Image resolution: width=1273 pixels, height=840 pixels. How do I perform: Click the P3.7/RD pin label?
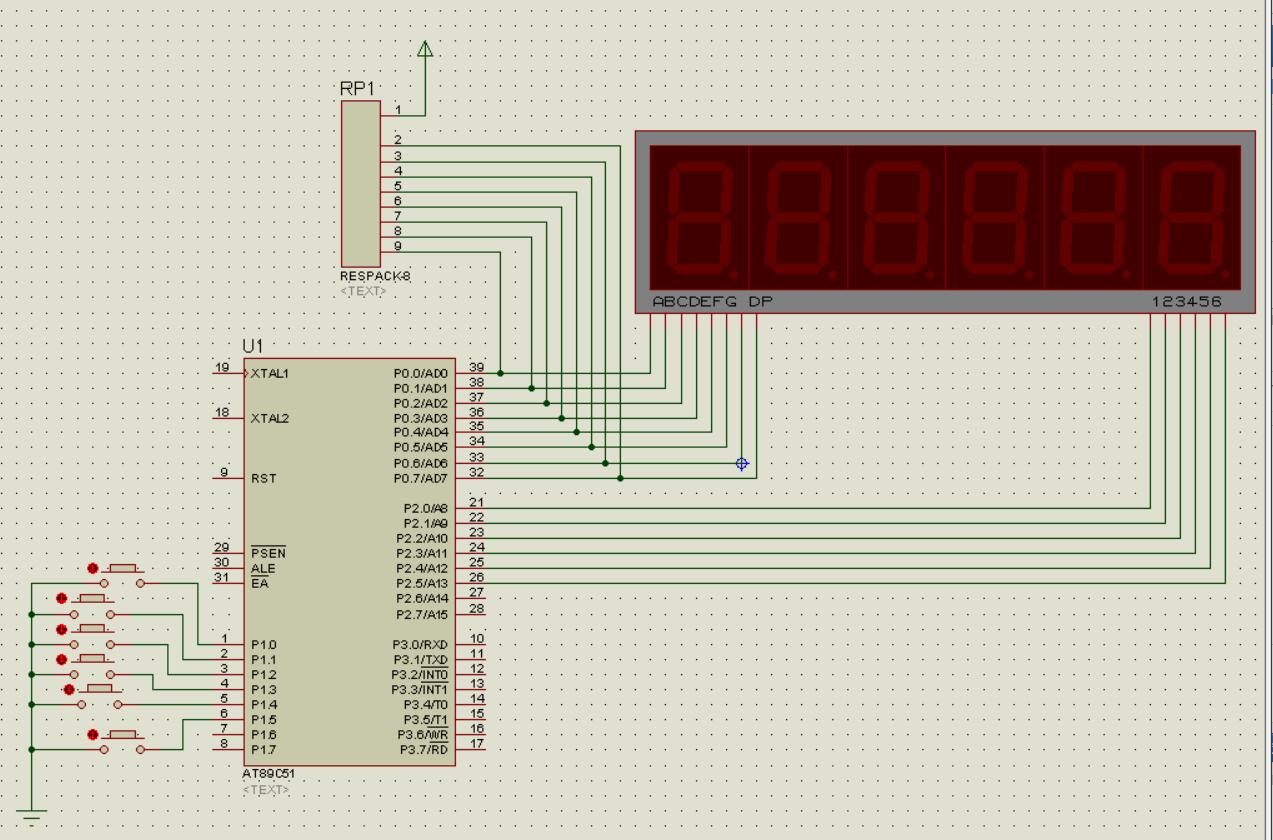pyautogui.click(x=425, y=749)
